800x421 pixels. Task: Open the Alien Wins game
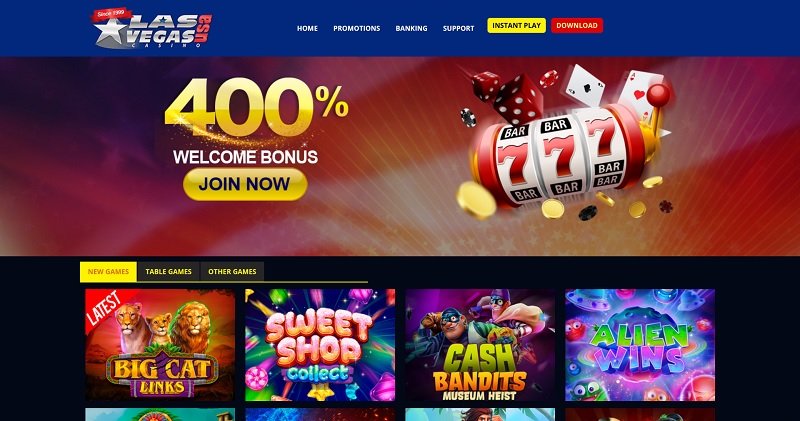640,345
